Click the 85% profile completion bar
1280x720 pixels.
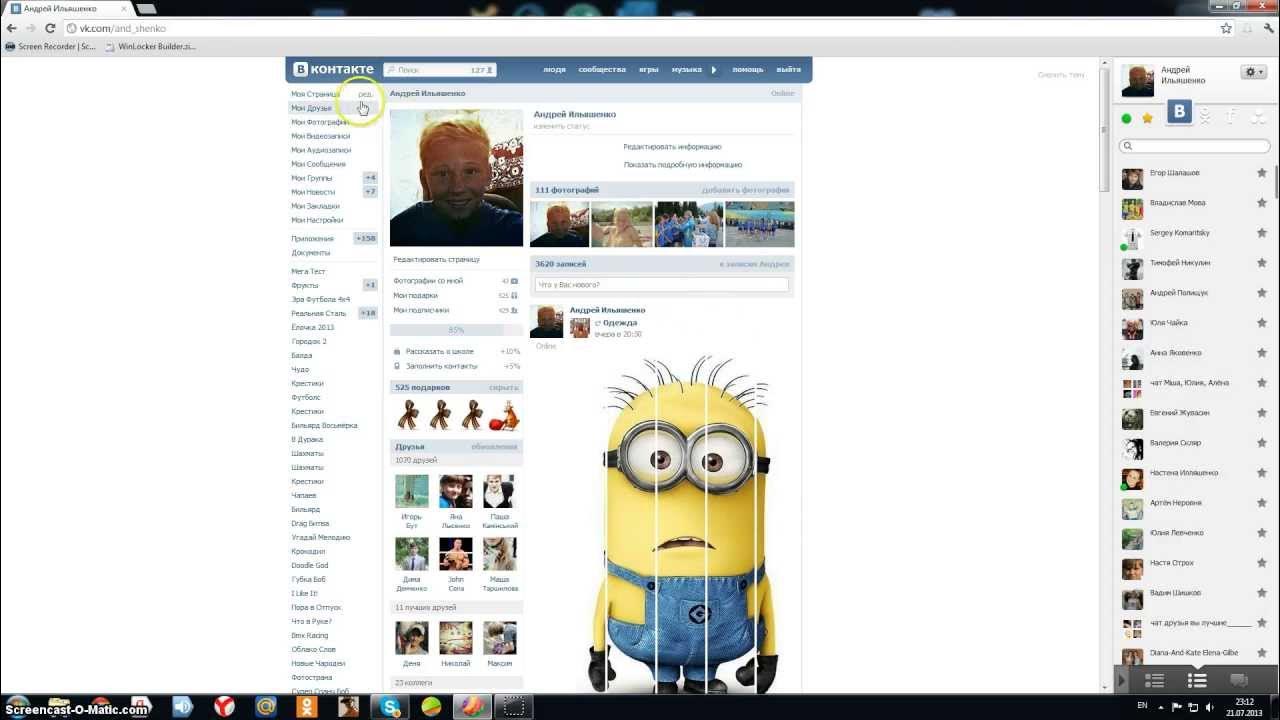[x=456, y=330]
